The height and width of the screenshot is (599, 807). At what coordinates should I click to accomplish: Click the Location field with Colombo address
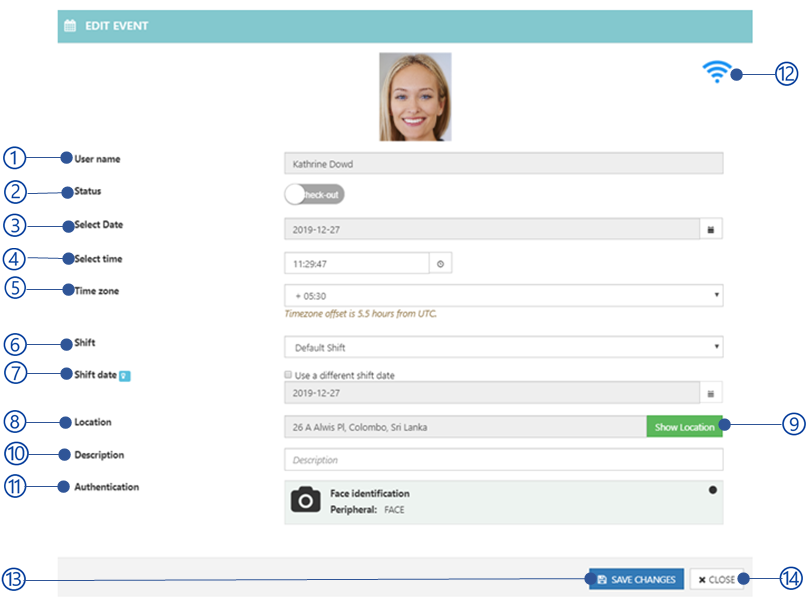pos(465,427)
